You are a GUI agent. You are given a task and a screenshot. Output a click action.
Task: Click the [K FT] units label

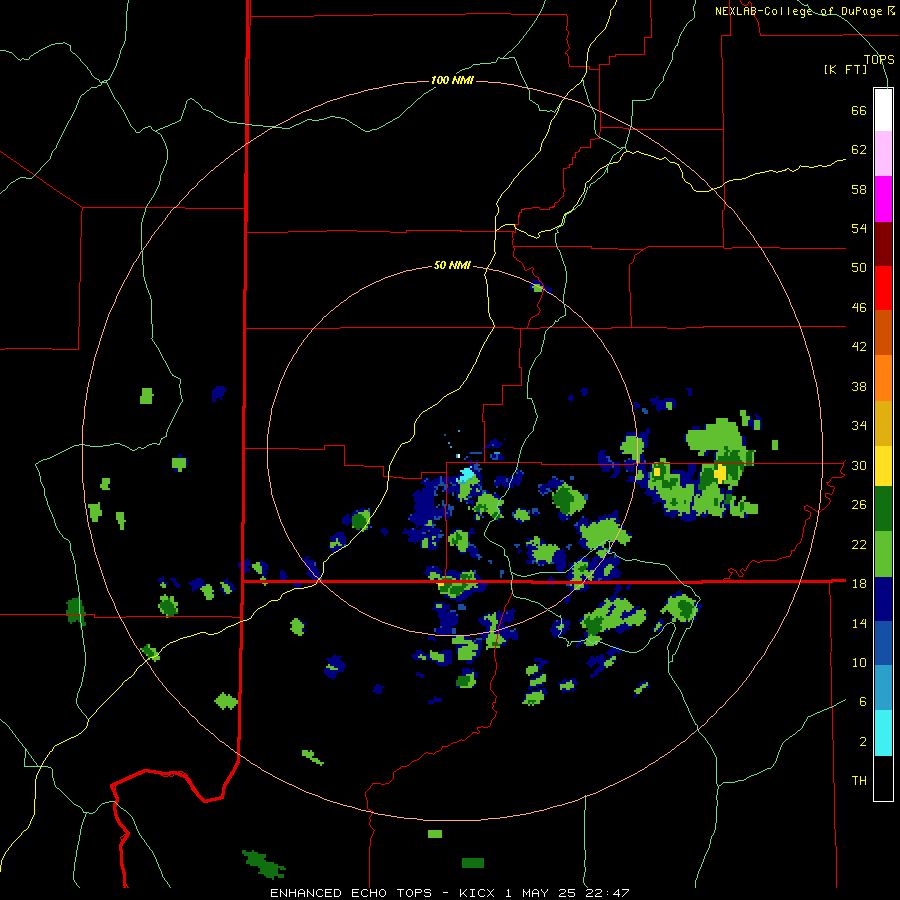coord(845,69)
